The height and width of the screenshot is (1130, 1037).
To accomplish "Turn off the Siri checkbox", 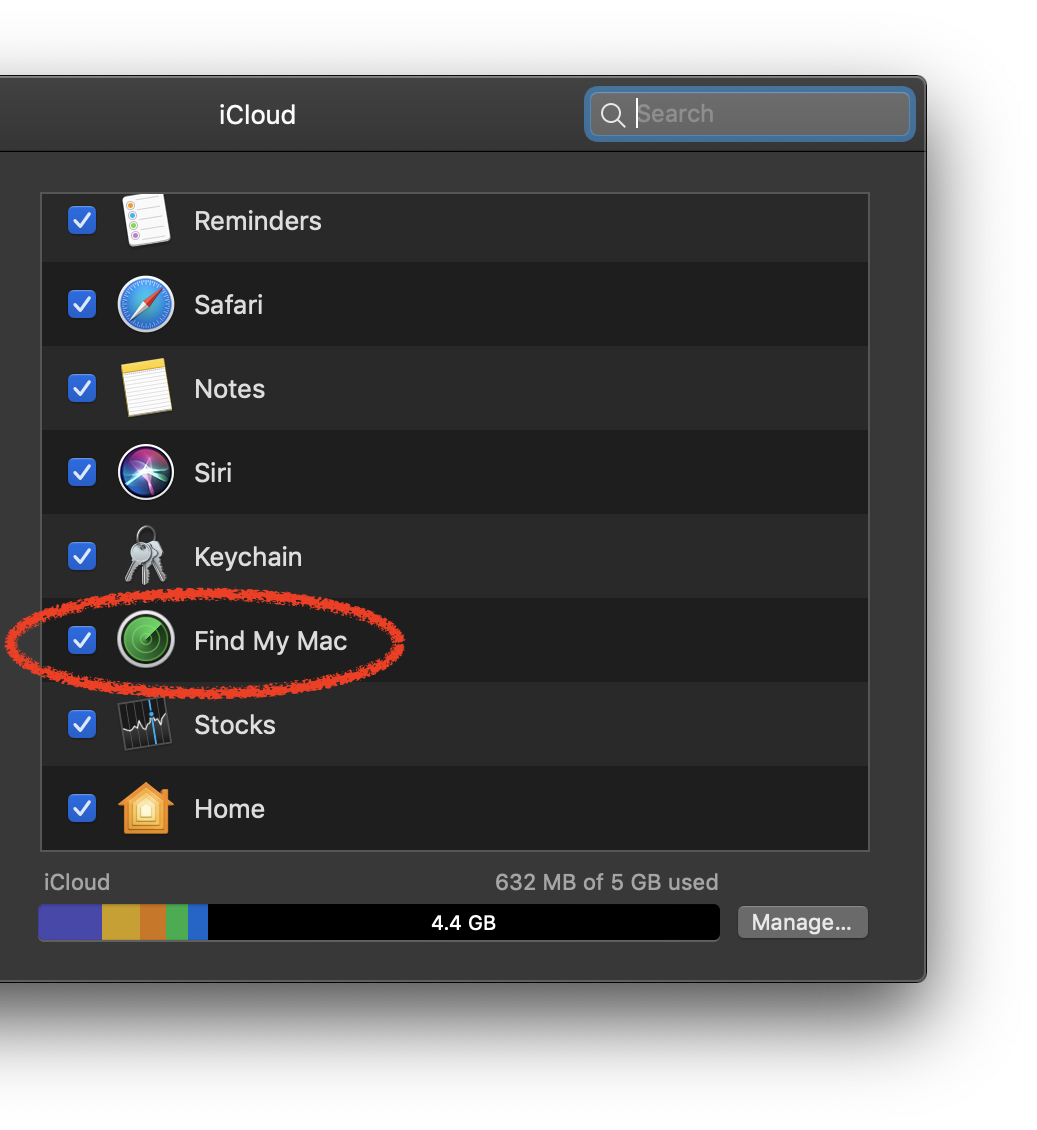I will (82, 472).
